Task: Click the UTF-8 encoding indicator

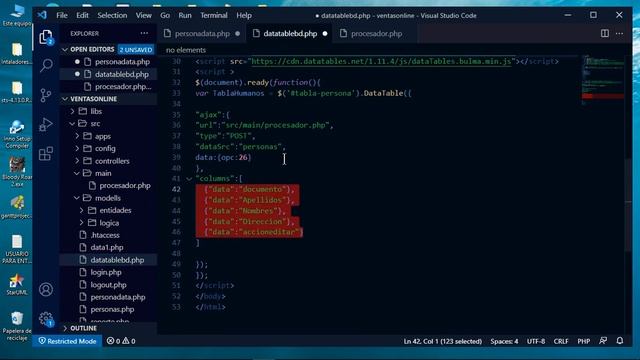Action: pyautogui.click(x=536, y=341)
